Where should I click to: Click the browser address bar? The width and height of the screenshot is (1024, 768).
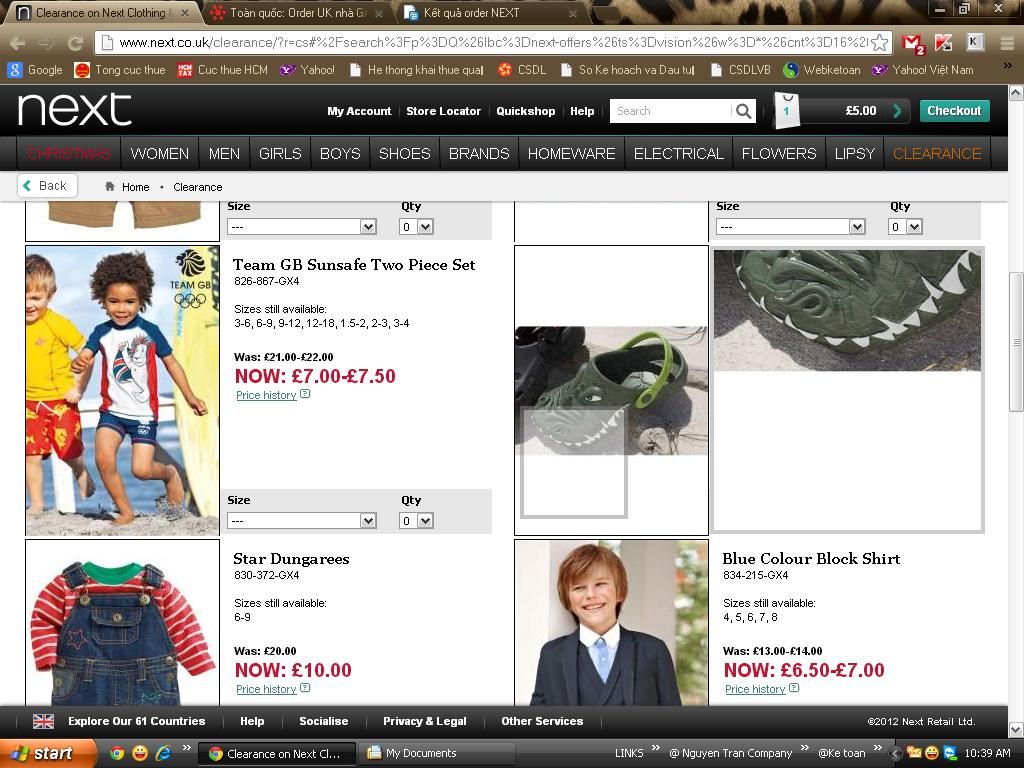[493, 42]
